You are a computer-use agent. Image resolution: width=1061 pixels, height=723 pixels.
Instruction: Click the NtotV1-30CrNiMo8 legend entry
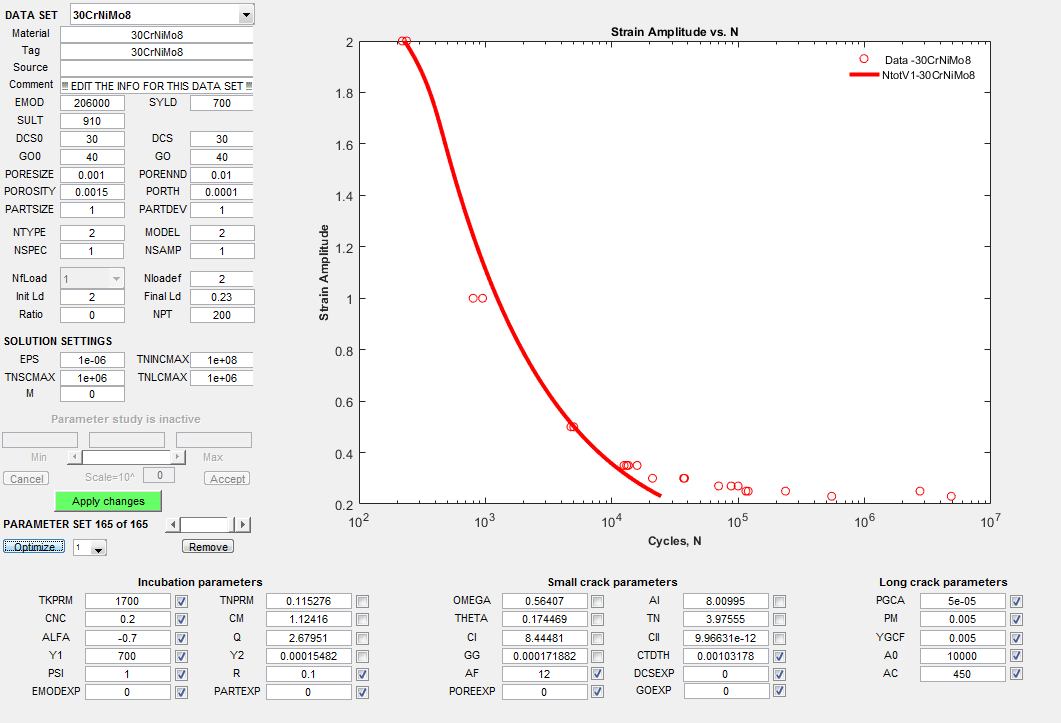(928, 75)
